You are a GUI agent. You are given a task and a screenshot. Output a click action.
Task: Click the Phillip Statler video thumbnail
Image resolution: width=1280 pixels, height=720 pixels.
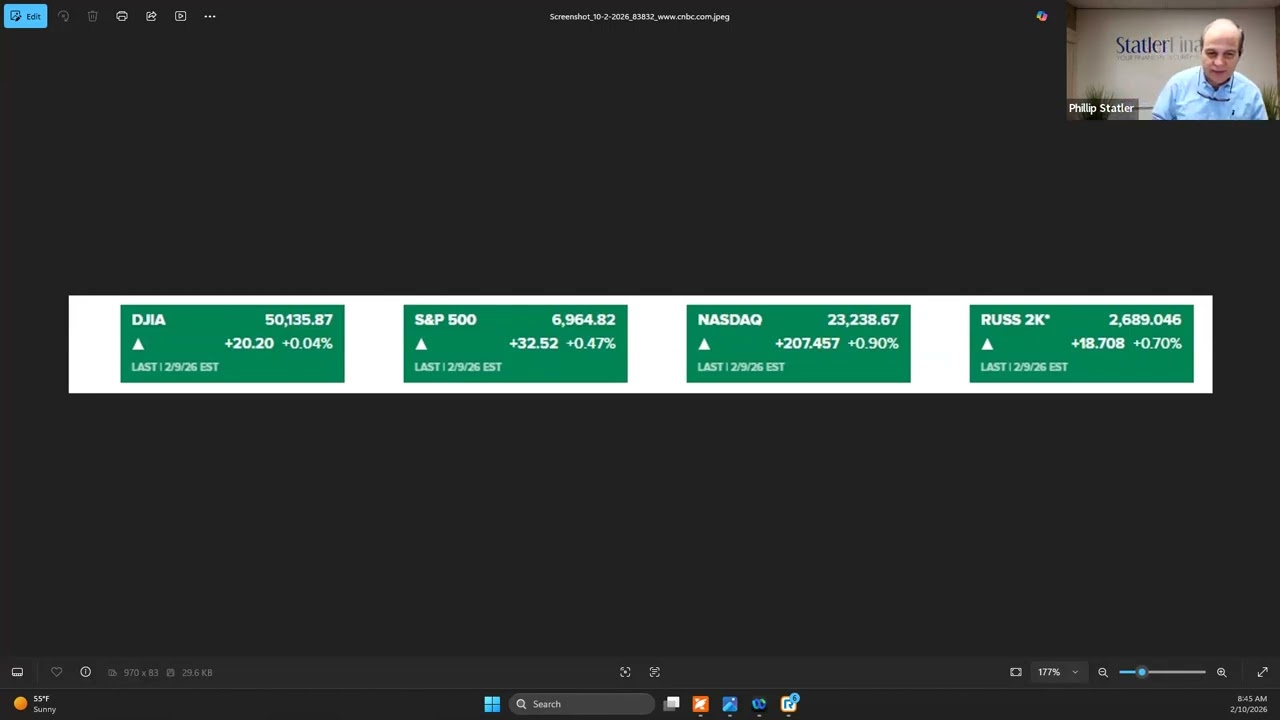1172,60
